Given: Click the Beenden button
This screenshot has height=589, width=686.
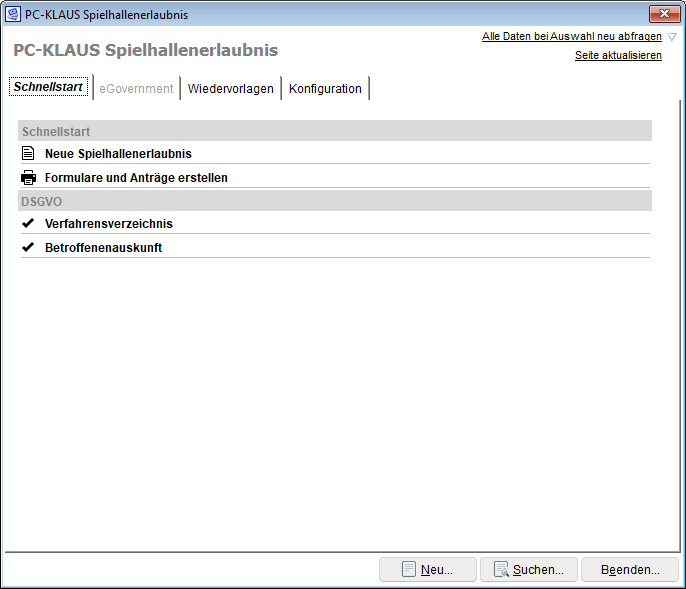Looking at the screenshot, I should [x=630, y=569].
